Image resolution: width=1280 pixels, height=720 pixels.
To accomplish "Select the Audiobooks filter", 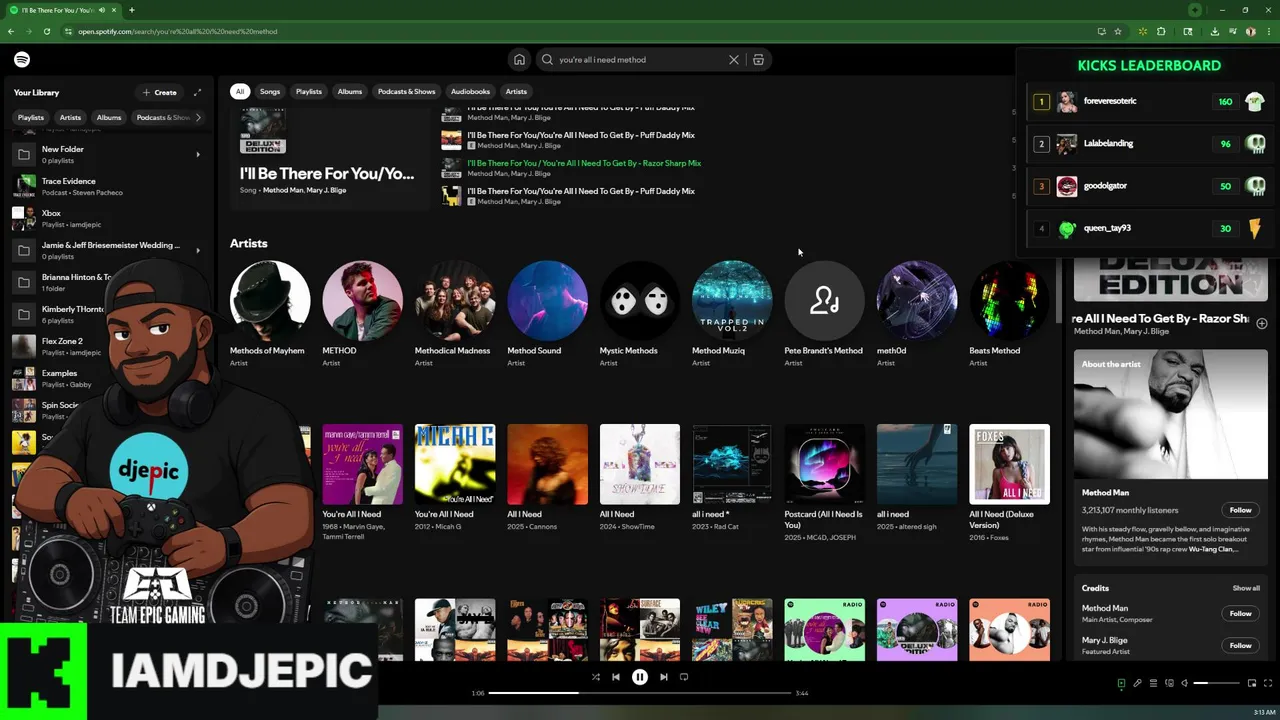I will (470, 91).
